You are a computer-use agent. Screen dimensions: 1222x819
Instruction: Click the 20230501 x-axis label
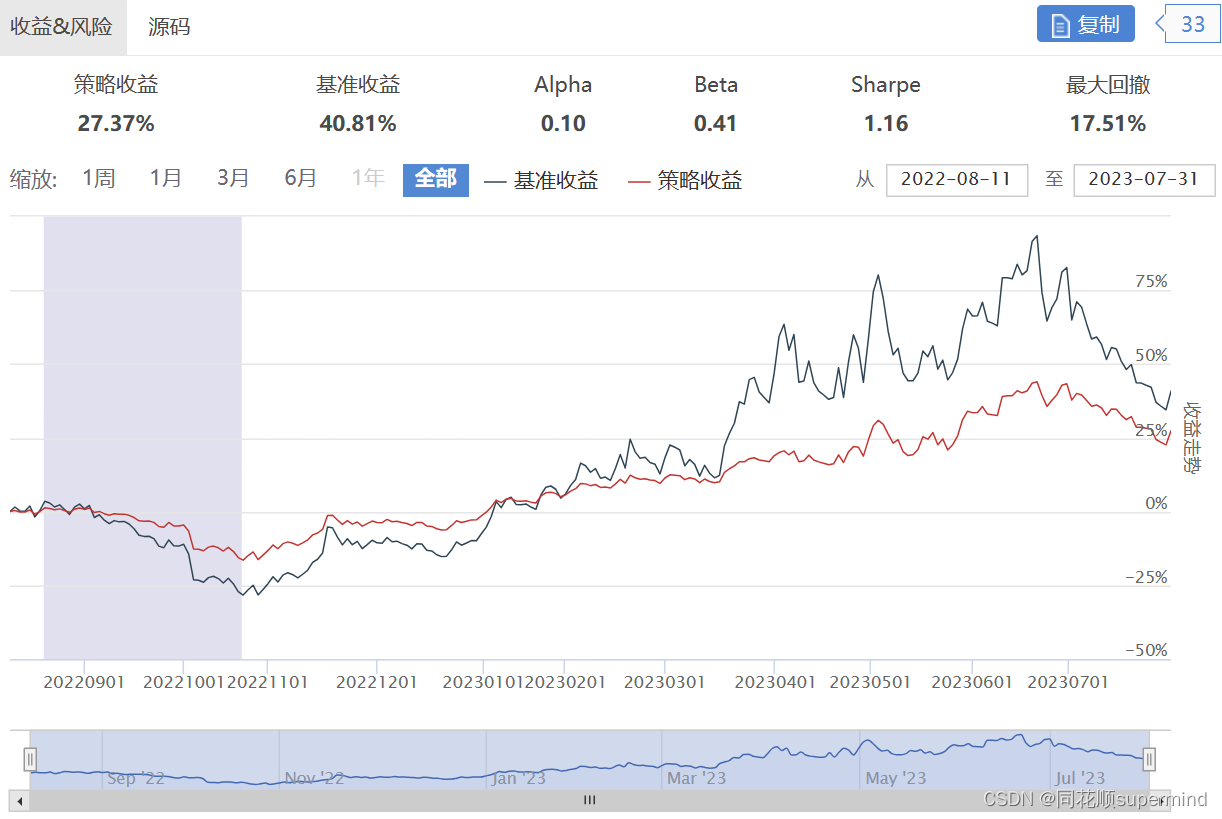(871, 683)
